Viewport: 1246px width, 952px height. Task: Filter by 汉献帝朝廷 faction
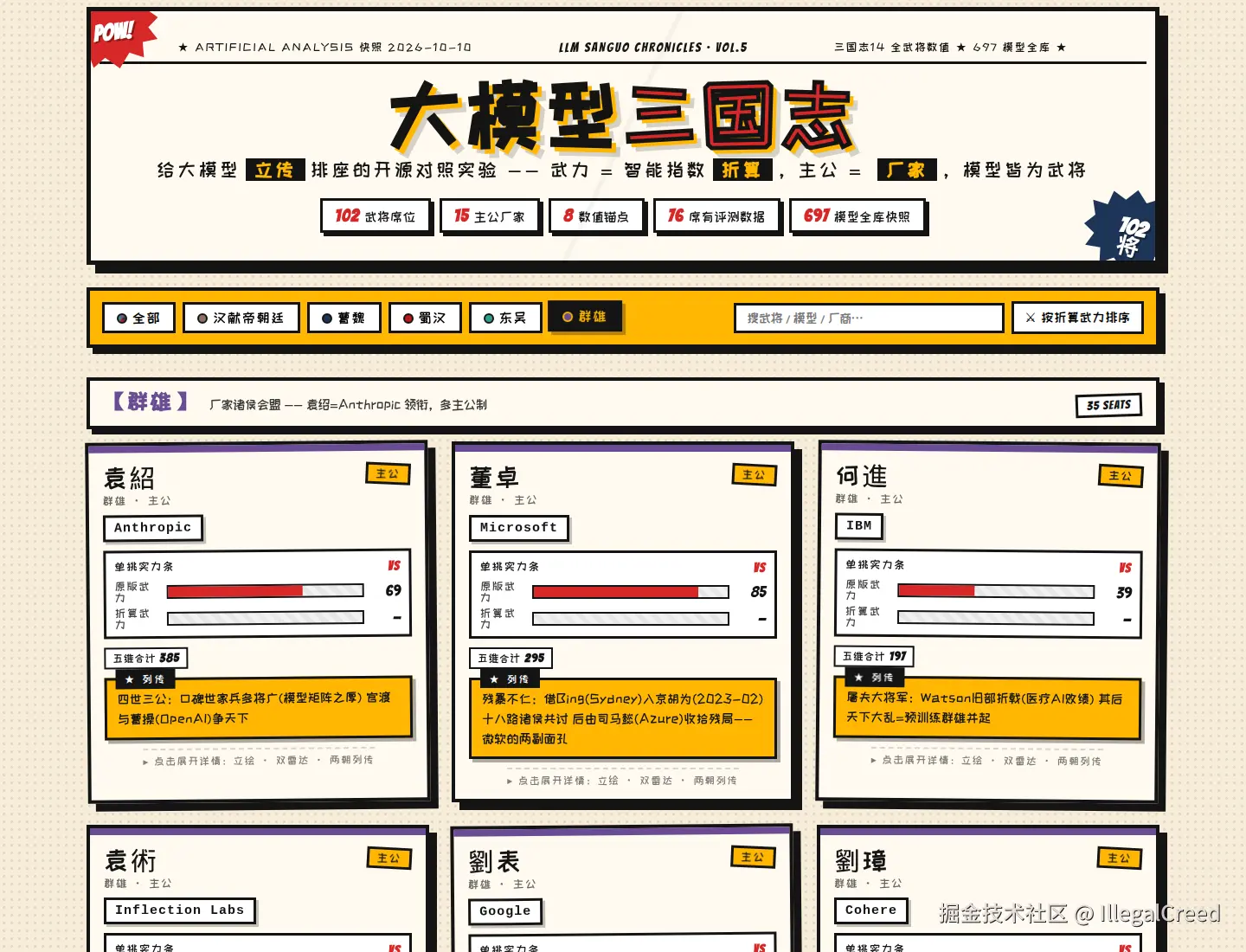point(241,318)
